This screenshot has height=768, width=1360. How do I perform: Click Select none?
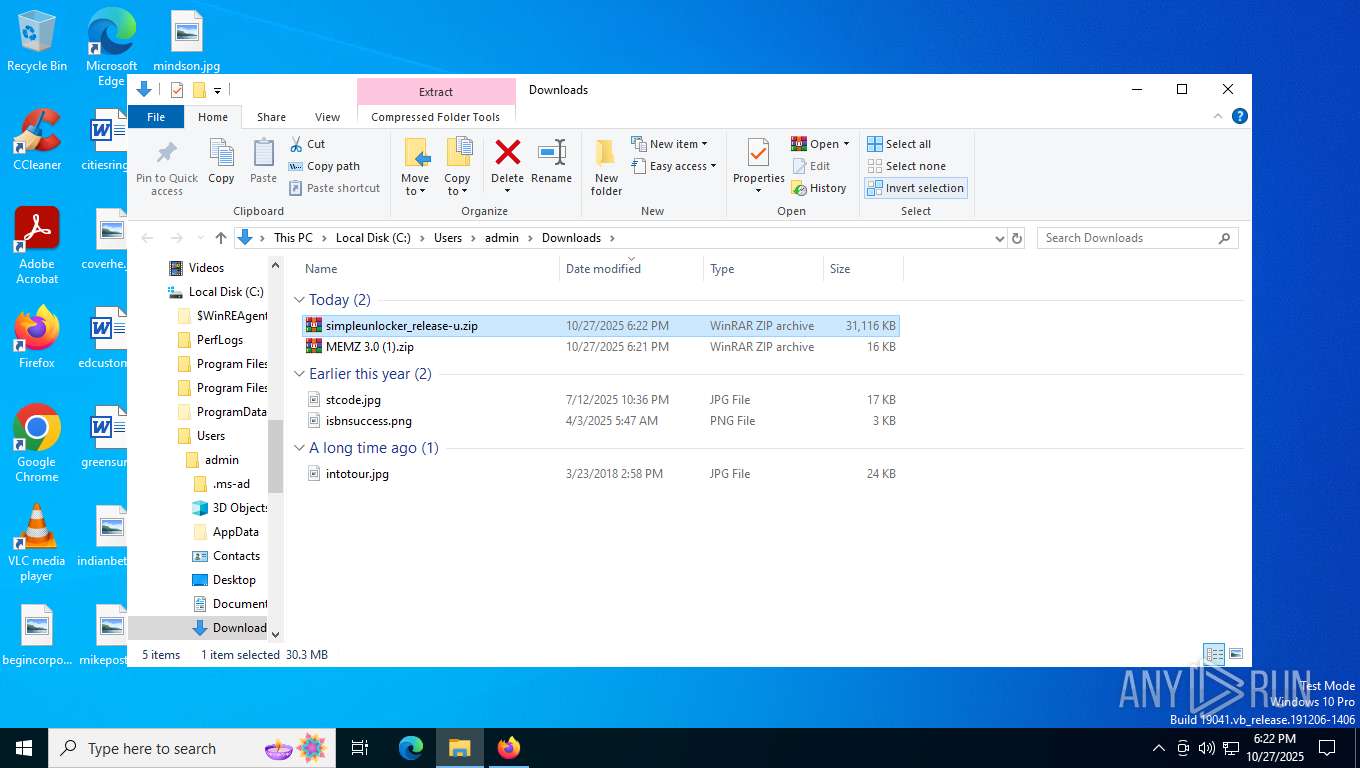[x=906, y=166]
